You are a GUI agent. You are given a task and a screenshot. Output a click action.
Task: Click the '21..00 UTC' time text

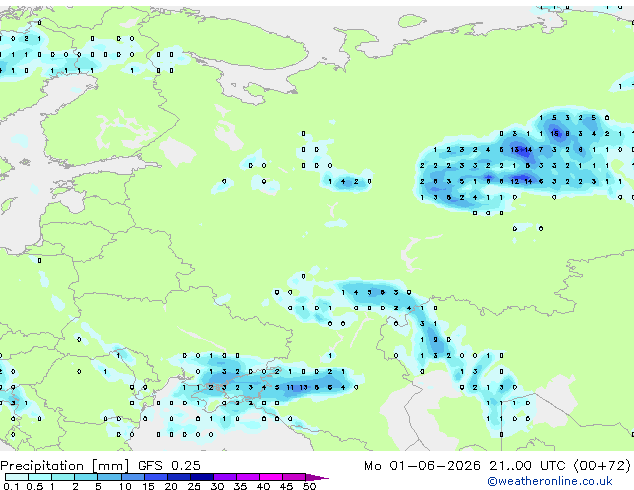click(x=527, y=466)
